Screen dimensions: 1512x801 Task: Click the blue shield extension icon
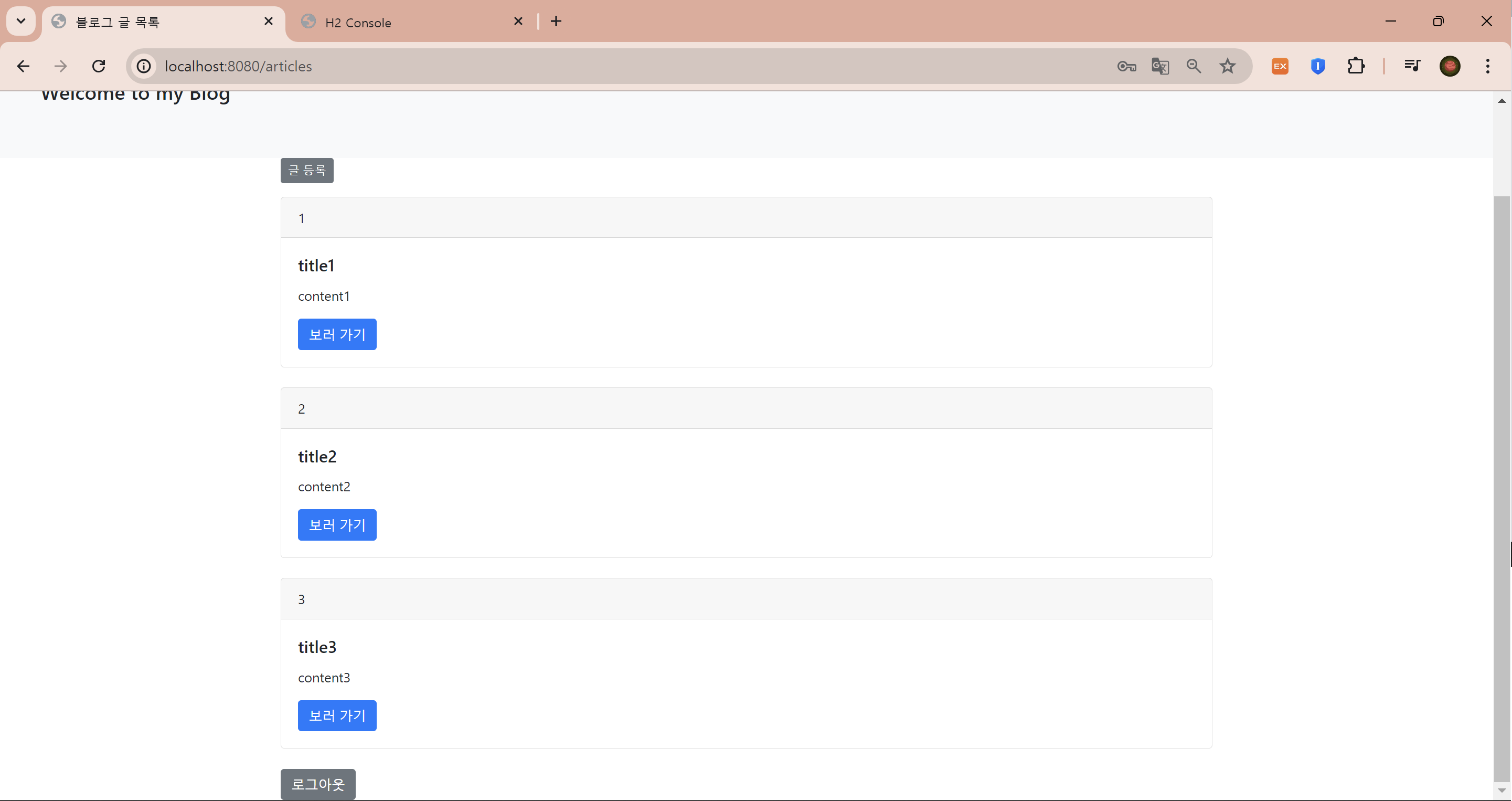click(1318, 66)
